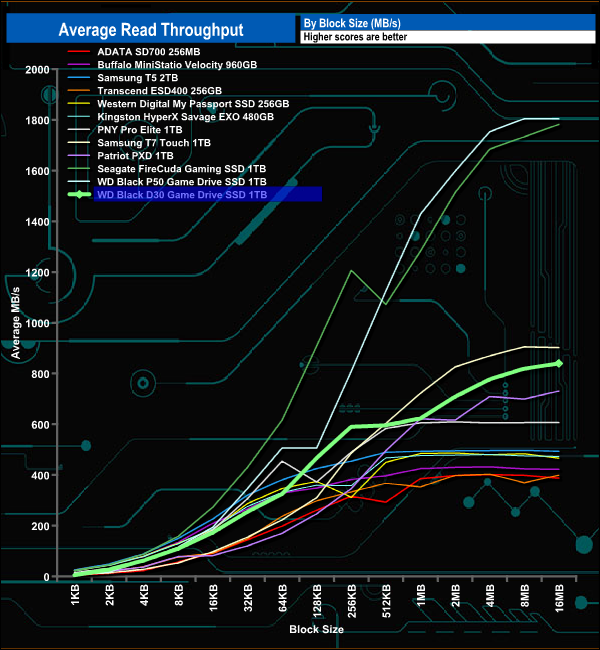Click the 1400 y-axis label

point(37,222)
